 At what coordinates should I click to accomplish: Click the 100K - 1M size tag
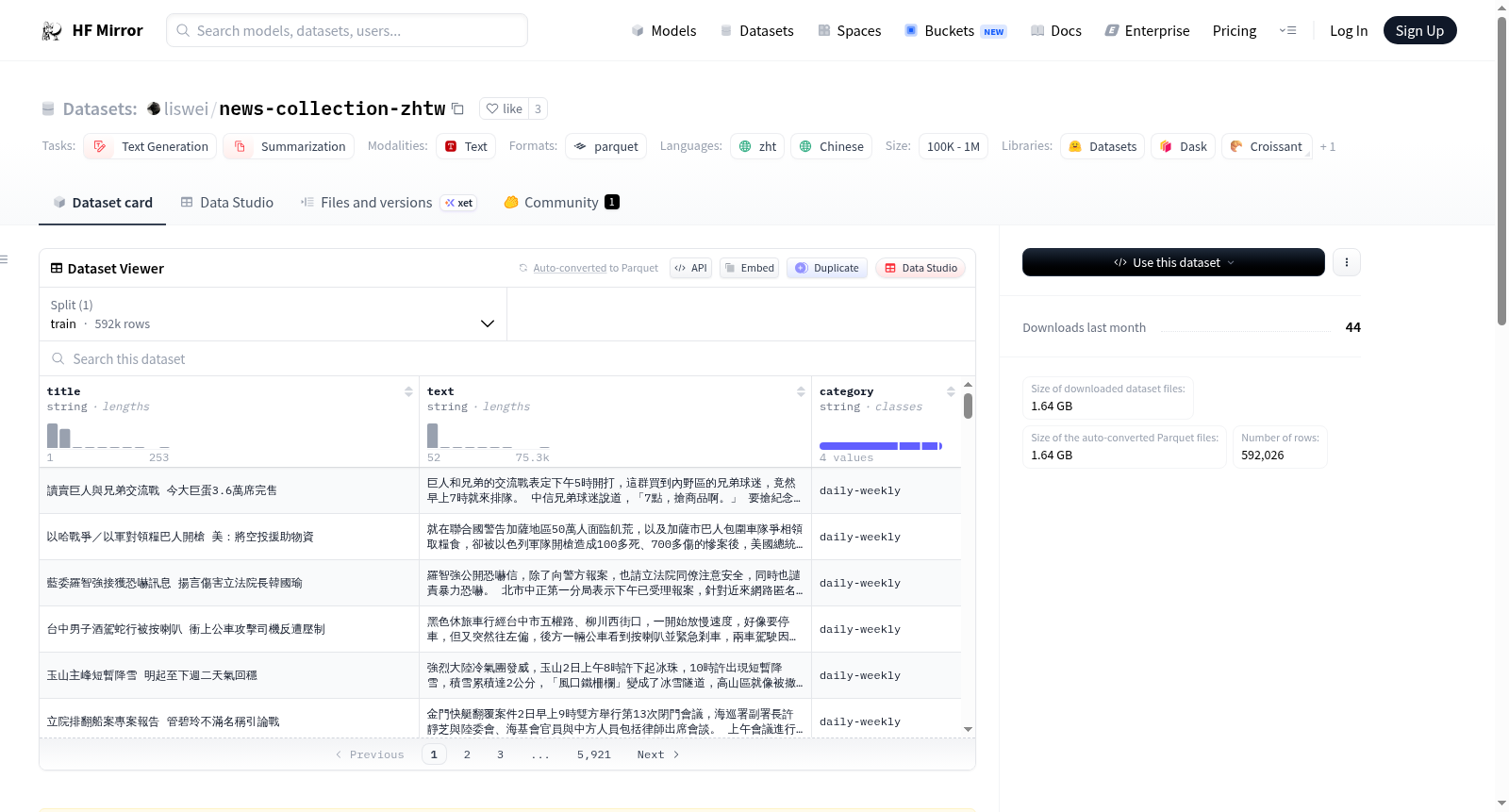pyautogui.click(x=953, y=146)
